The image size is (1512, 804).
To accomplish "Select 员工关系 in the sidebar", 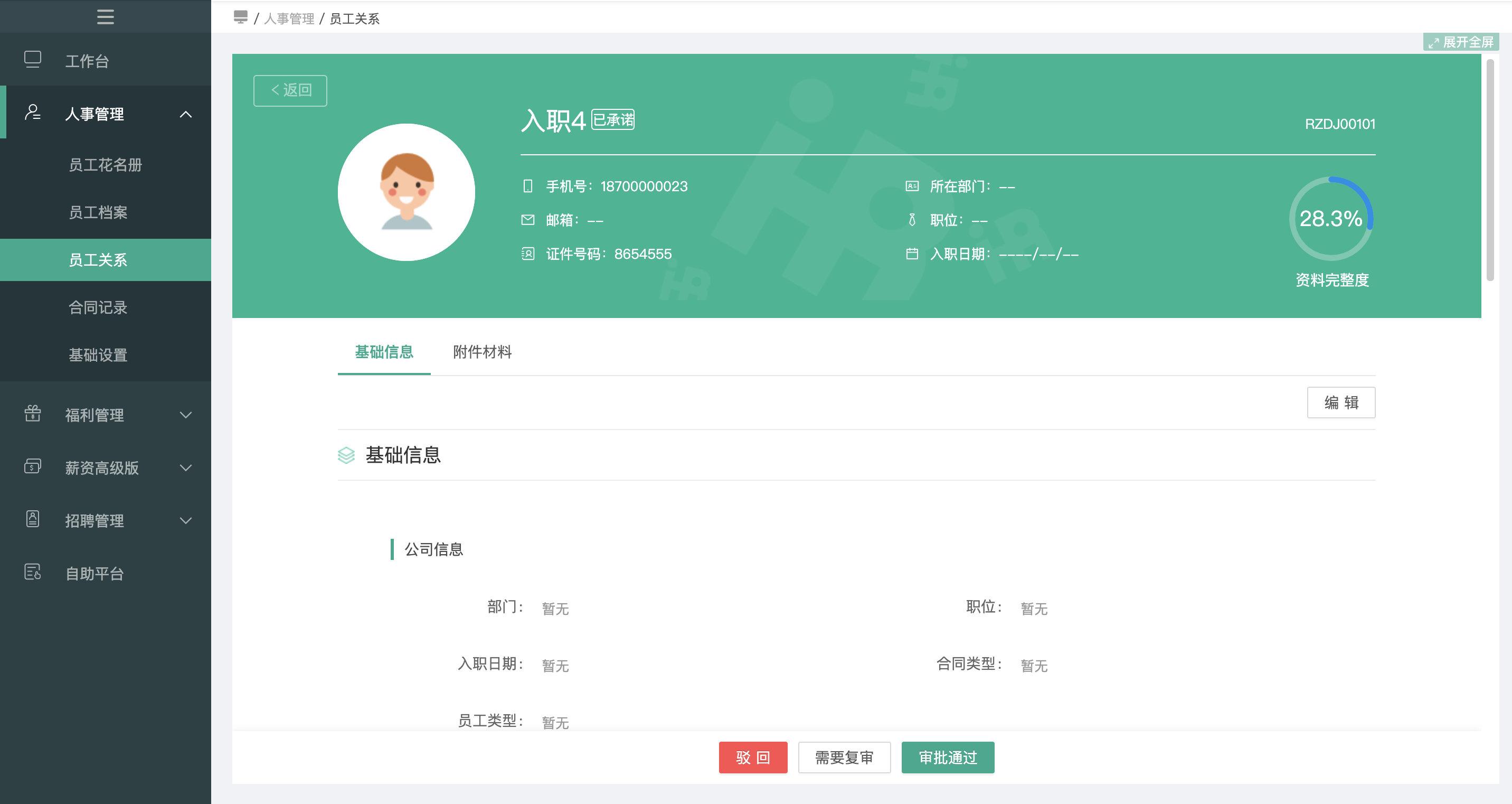I will [106, 259].
